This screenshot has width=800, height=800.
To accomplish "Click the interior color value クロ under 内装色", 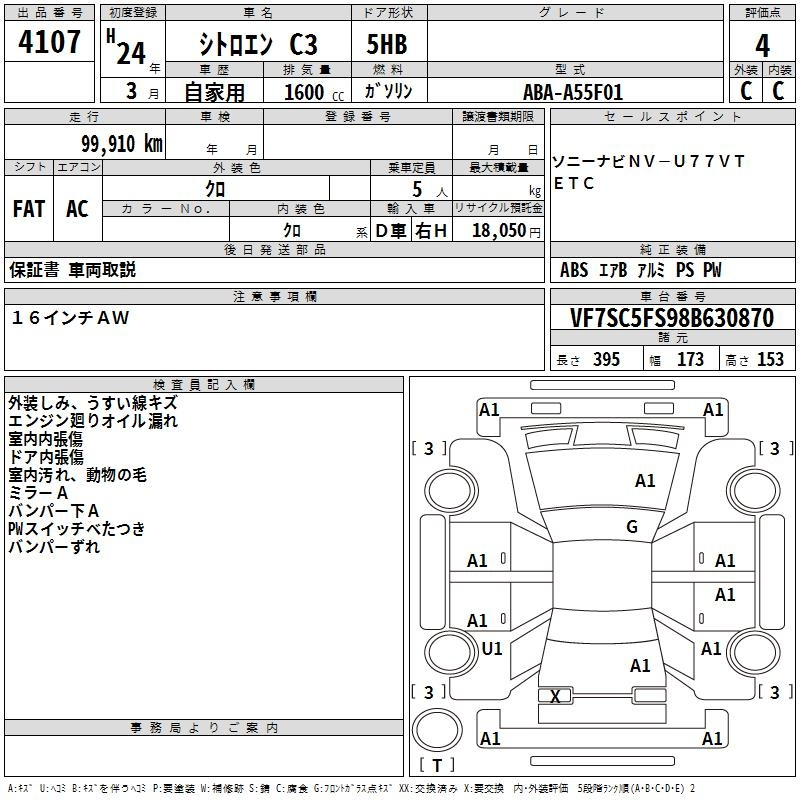I will click(292, 231).
